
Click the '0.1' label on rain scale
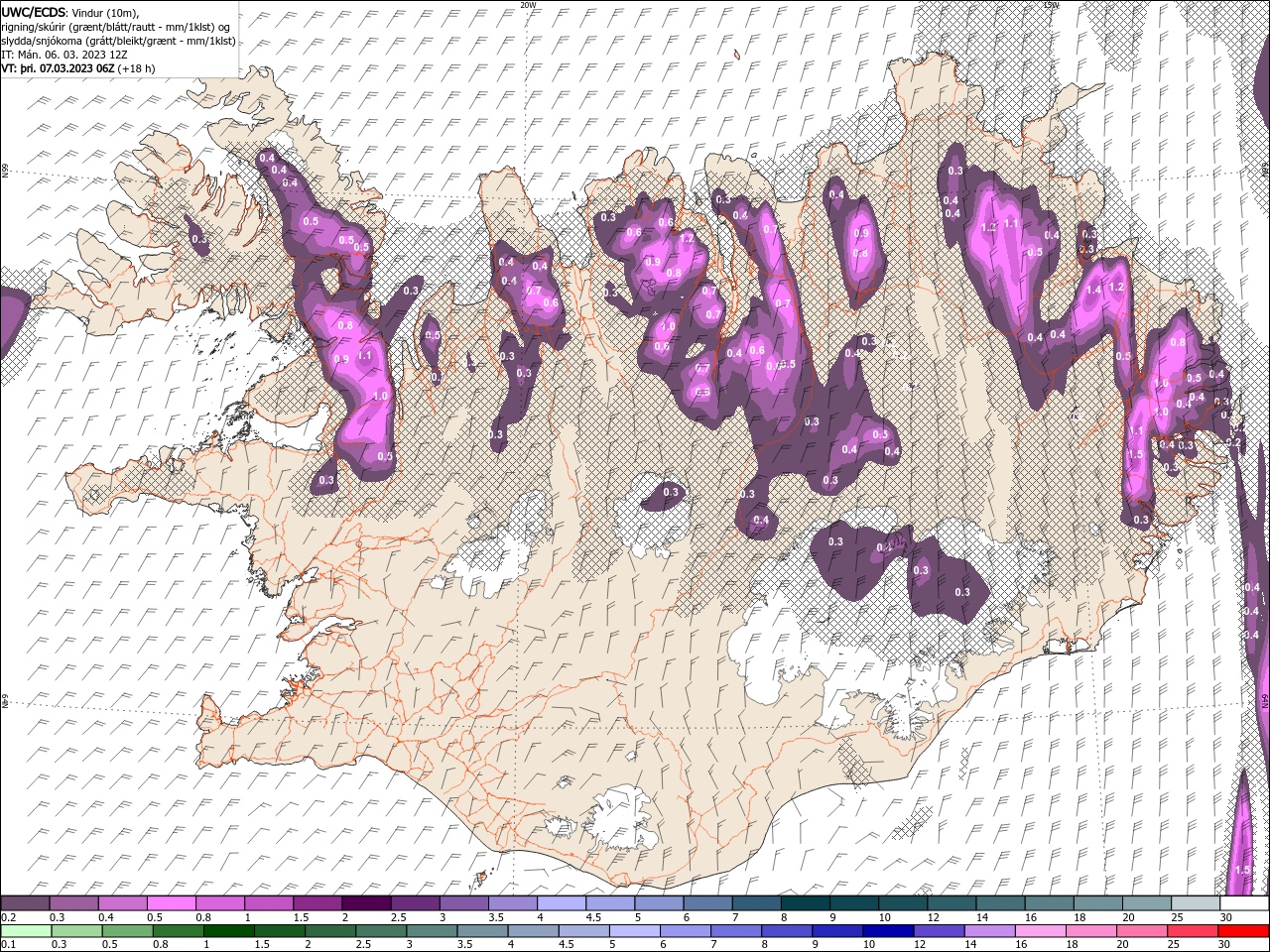[x=8, y=945]
